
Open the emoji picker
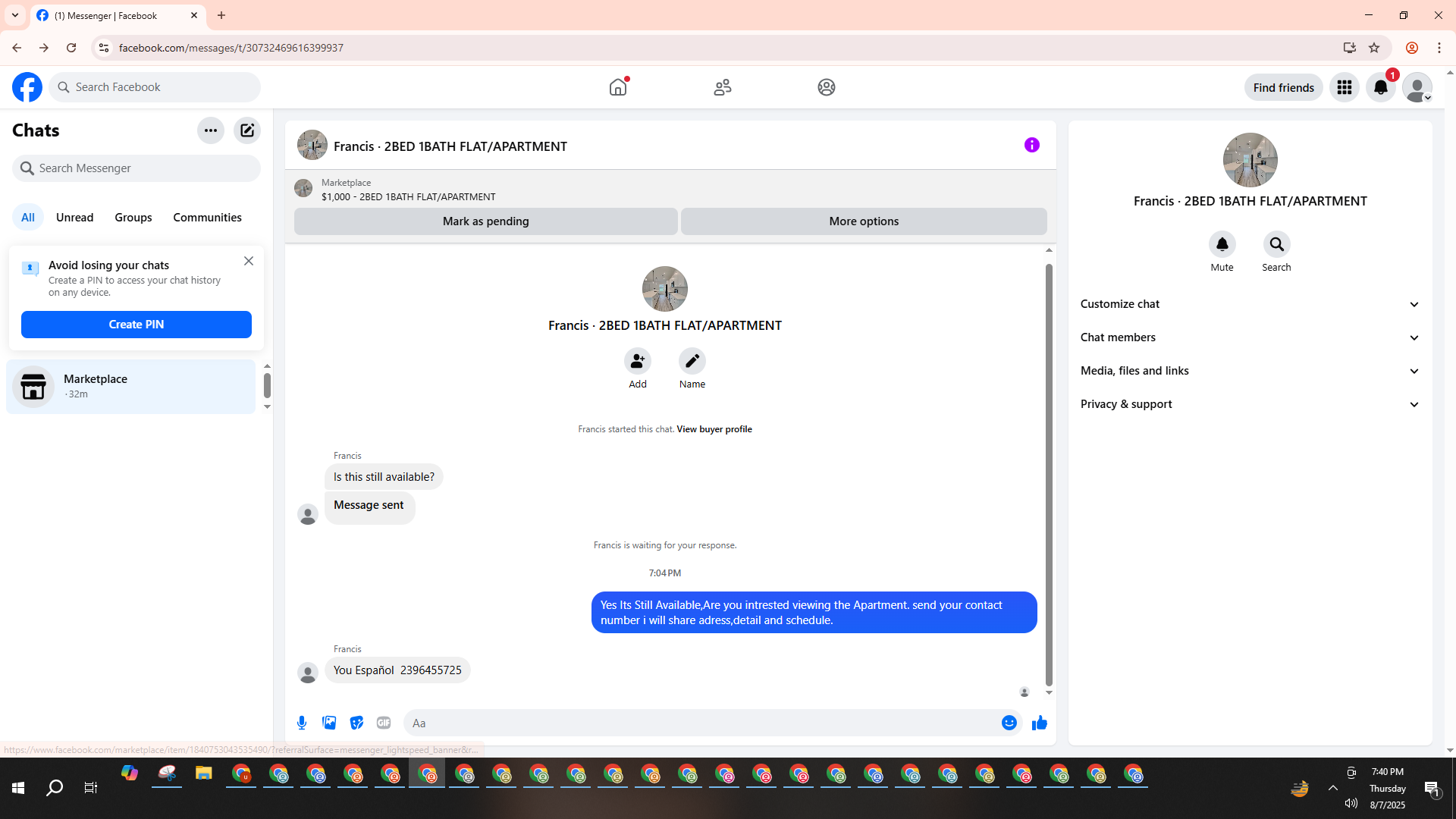[1009, 723]
